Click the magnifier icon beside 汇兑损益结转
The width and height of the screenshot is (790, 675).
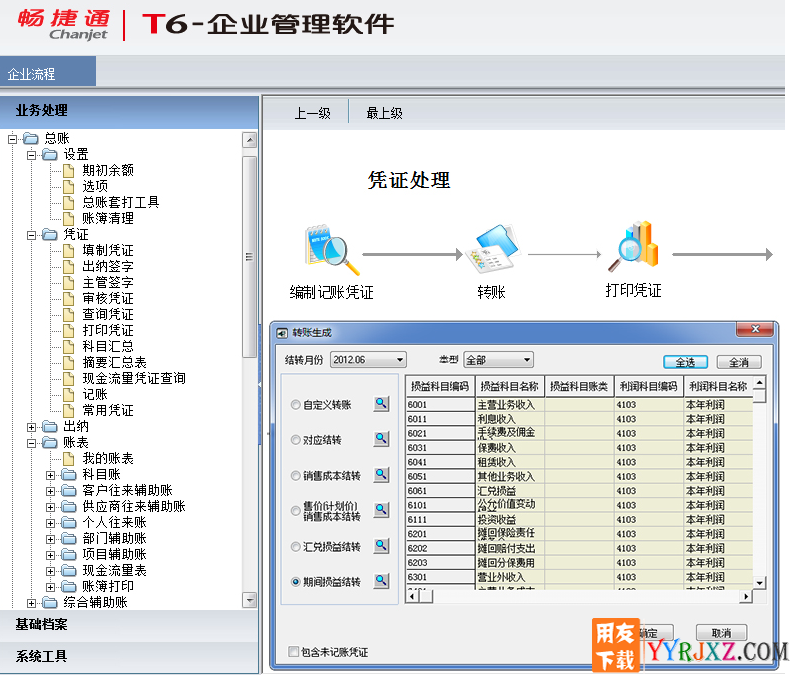(x=381, y=546)
